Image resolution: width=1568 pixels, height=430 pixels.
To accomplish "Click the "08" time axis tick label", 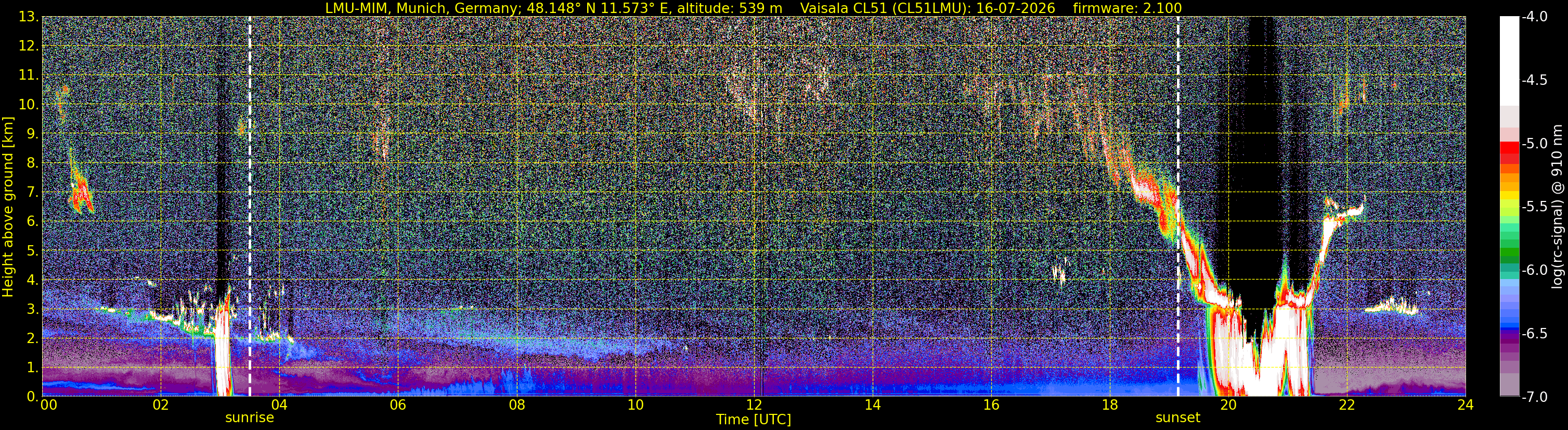I will click(516, 406).
